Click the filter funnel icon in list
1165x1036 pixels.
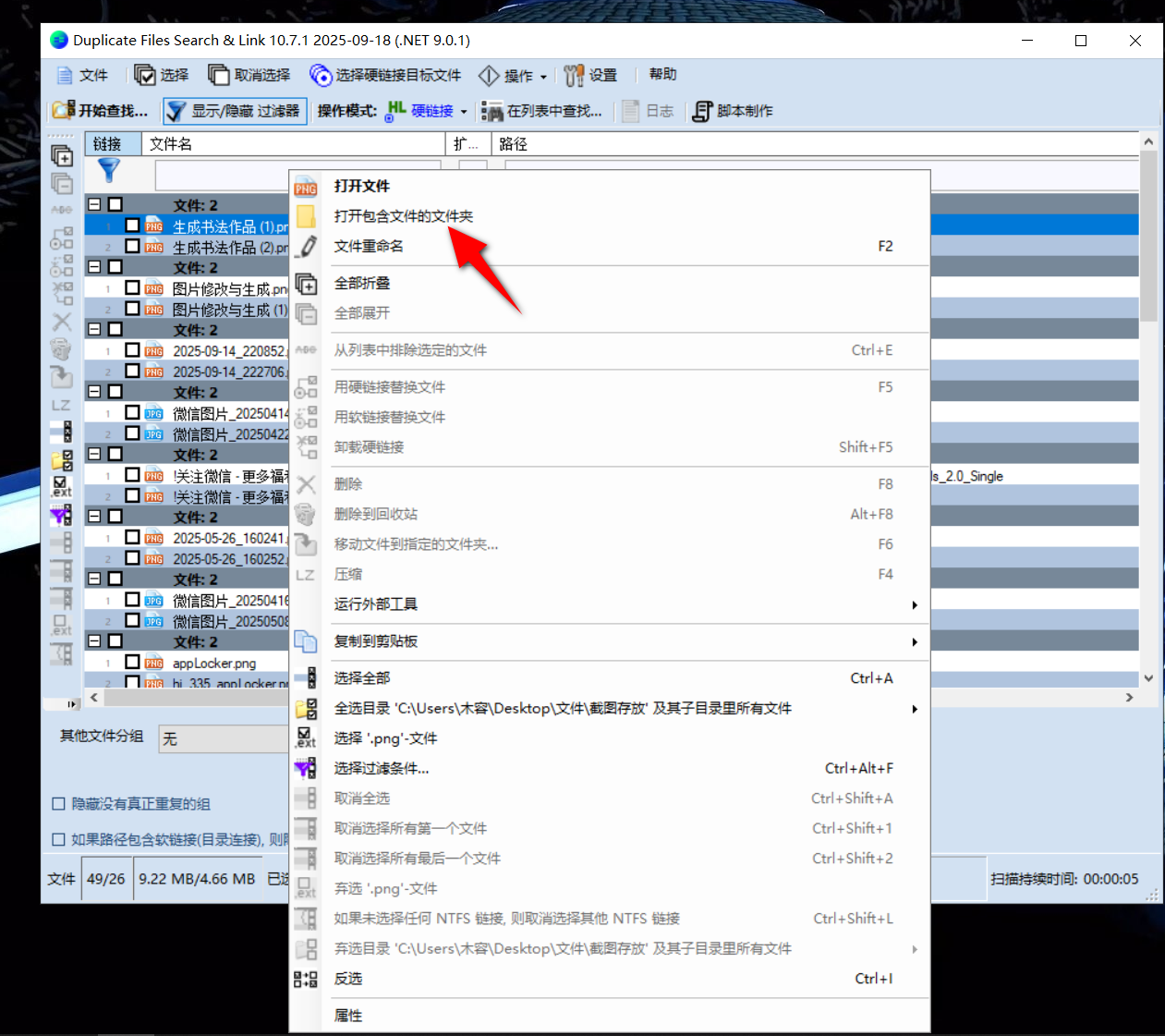tap(109, 170)
